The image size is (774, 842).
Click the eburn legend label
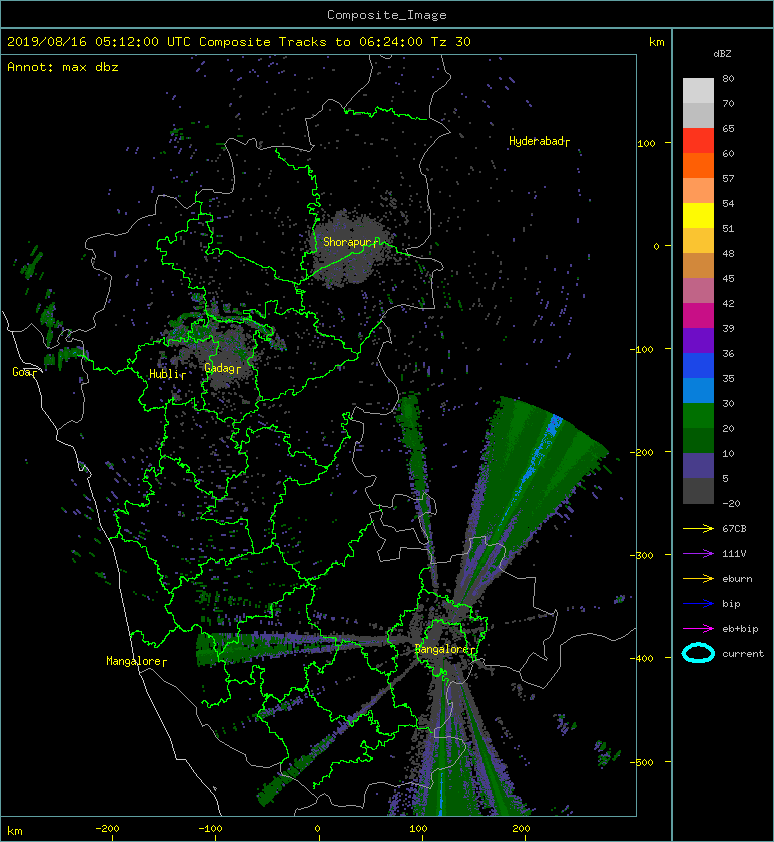pos(737,579)
